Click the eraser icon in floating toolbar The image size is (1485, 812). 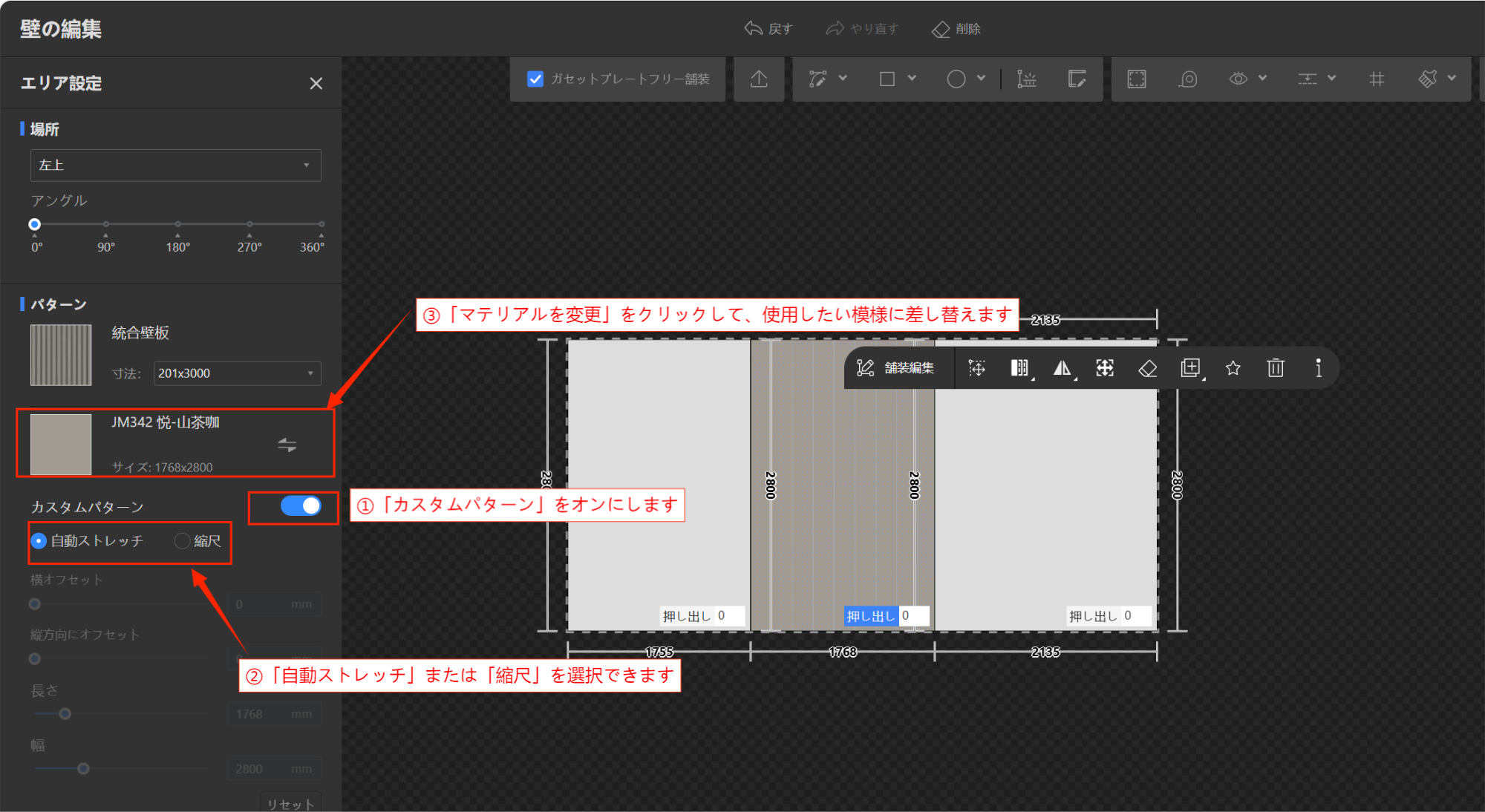pyautogui.click(x=1148, y=367)
